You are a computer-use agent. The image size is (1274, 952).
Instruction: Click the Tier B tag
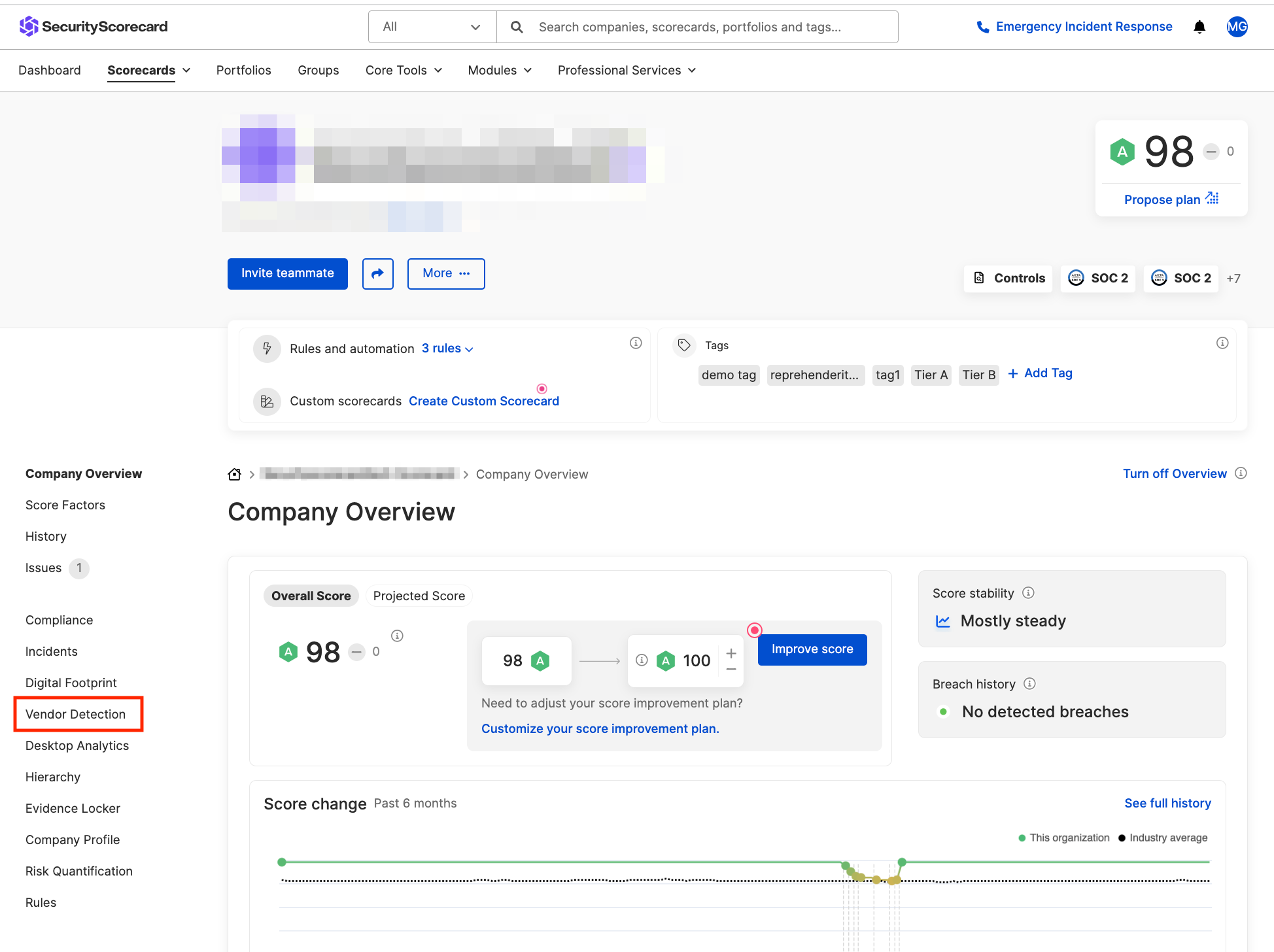tap(979, 375)
